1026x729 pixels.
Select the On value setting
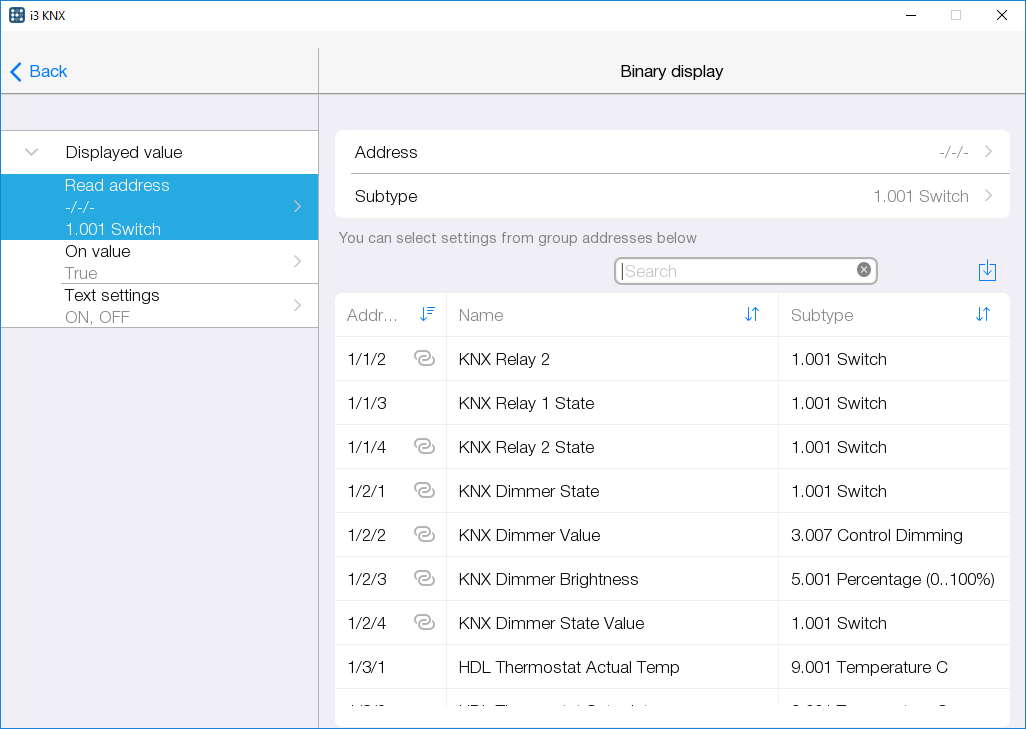[x=160, y=261]
